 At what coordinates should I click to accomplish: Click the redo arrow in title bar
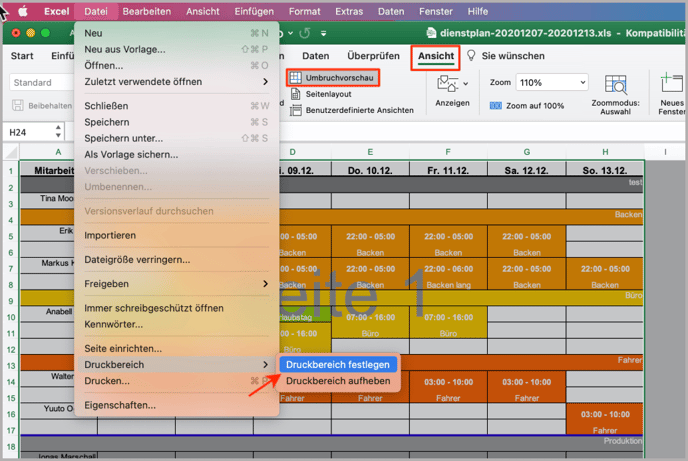[x=305, y=33]
